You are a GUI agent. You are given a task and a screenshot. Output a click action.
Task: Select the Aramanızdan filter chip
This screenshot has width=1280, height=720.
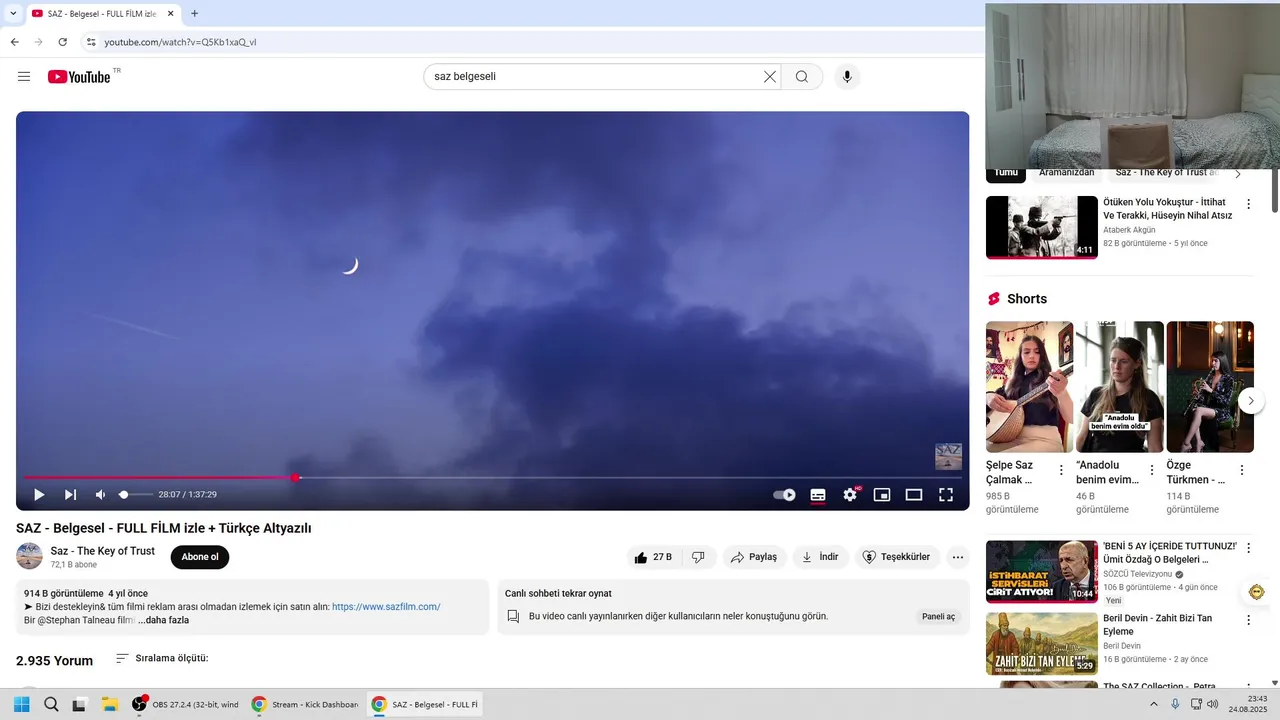(1066, 174)
